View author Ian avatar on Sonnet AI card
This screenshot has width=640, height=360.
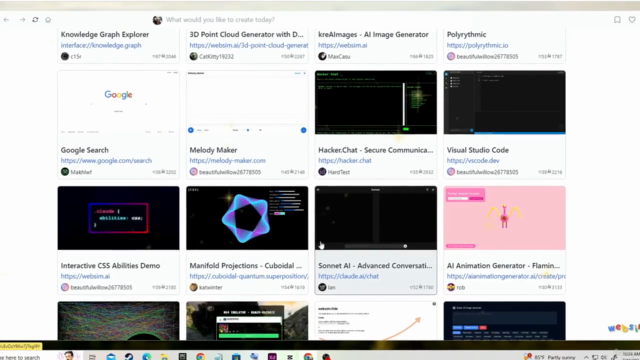pos(322,287)
